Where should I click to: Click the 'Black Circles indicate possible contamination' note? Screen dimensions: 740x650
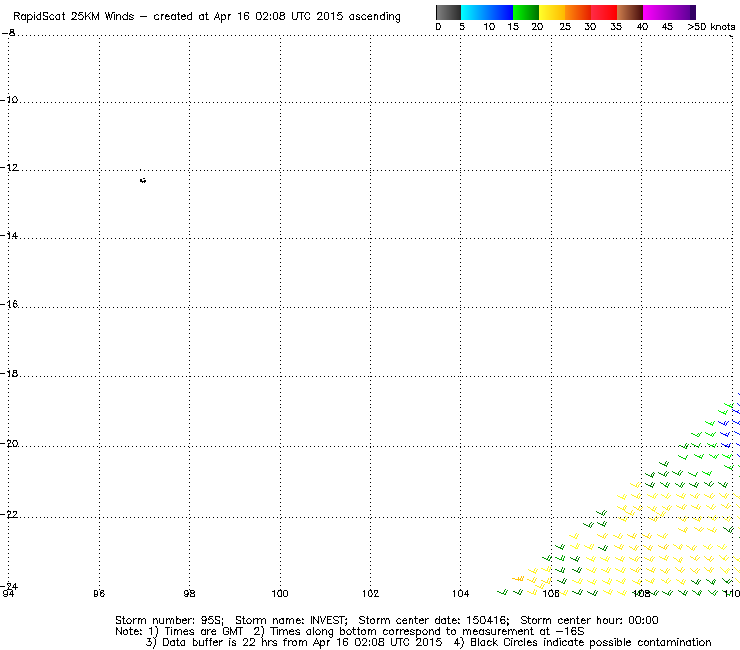pyautogui.click(x=591, y=642)
